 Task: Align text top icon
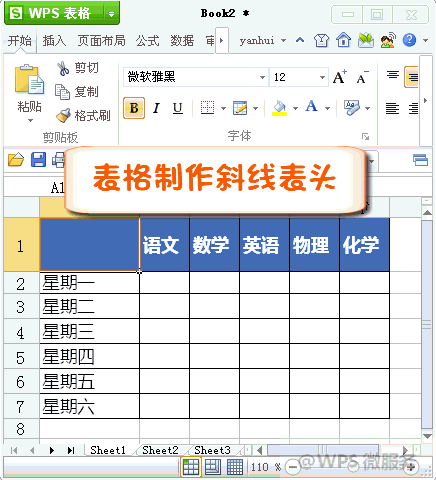pyautogui.click(x=393, y=75)
